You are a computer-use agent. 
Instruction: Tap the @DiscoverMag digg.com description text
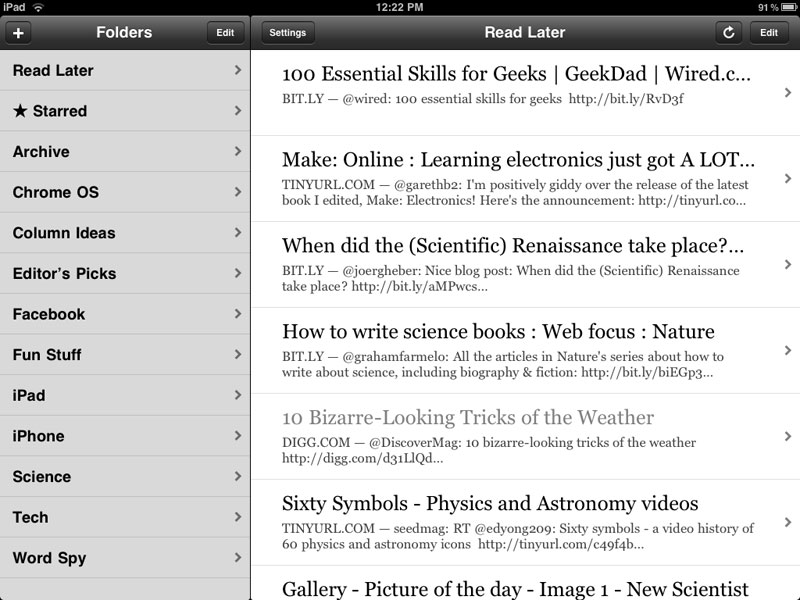tap(489, 450)
